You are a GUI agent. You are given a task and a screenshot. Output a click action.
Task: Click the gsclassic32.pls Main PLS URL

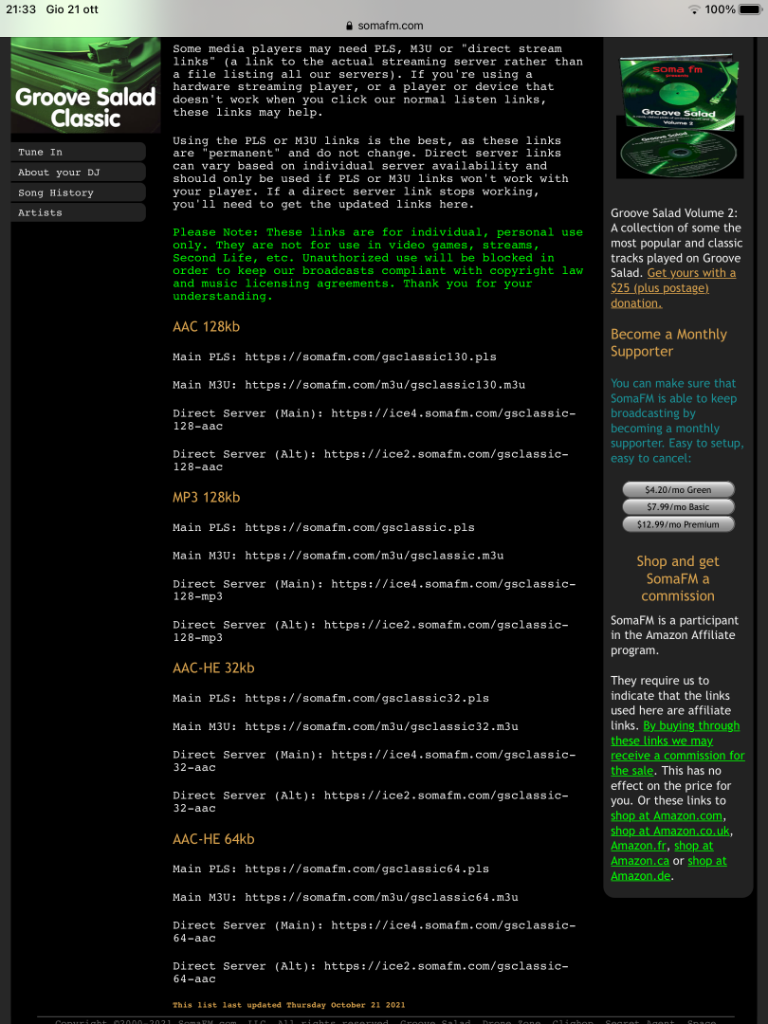(x=367, y=698)
